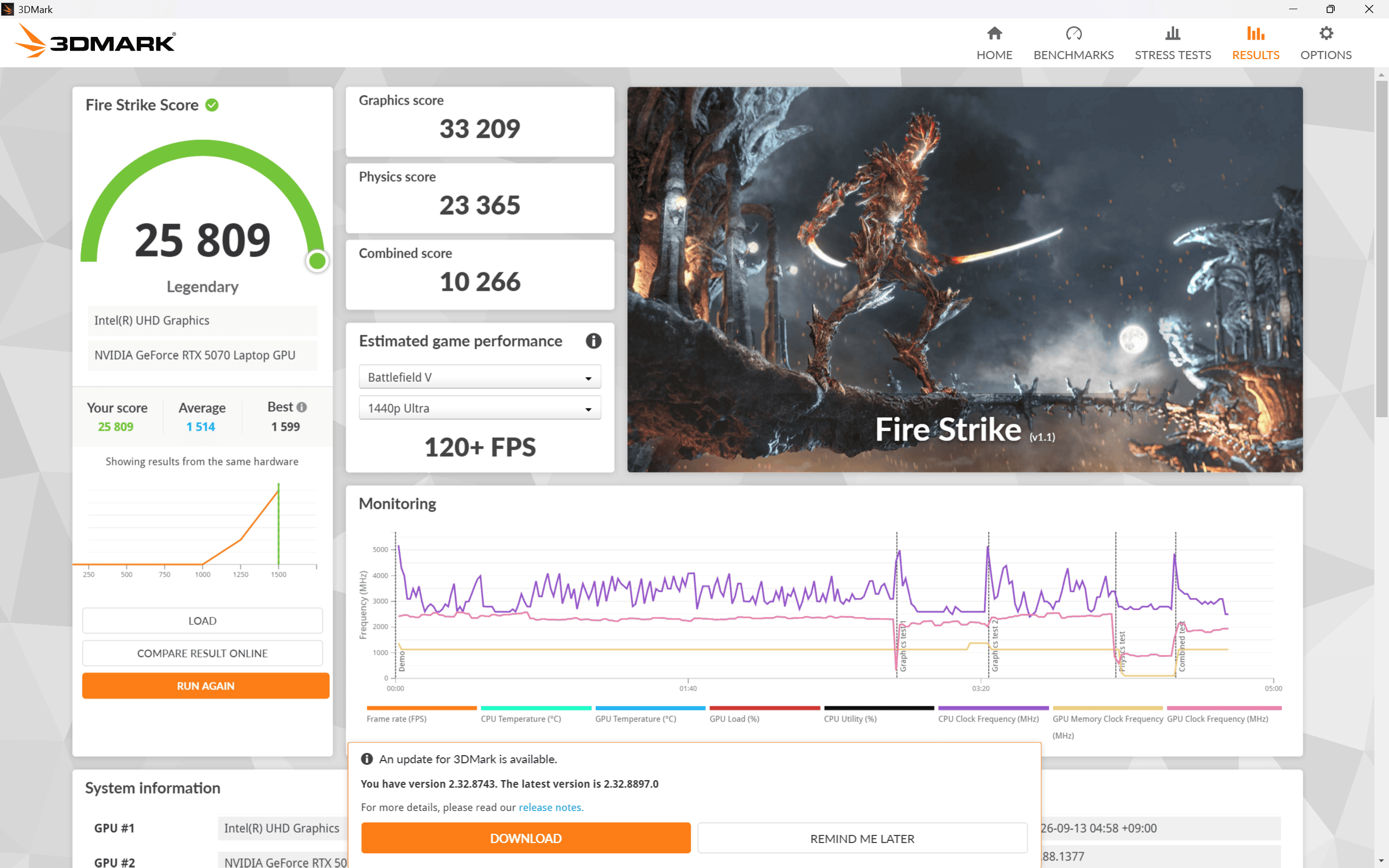Click the Benchmarks gauge icon

click(1073, 33)
